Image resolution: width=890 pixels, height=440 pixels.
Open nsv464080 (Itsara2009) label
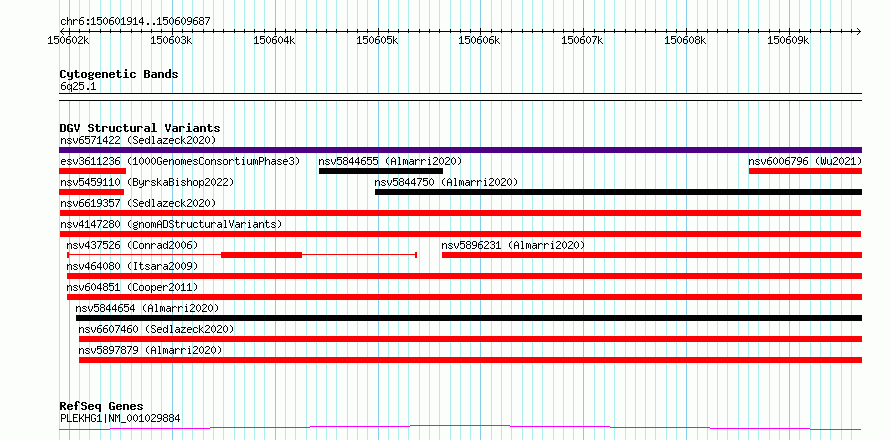pos(132,266)
